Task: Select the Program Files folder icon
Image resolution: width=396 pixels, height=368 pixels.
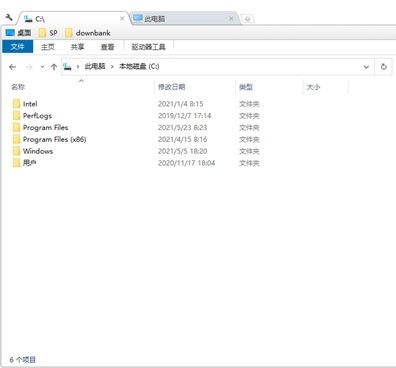Action: (x=16, y=127)
